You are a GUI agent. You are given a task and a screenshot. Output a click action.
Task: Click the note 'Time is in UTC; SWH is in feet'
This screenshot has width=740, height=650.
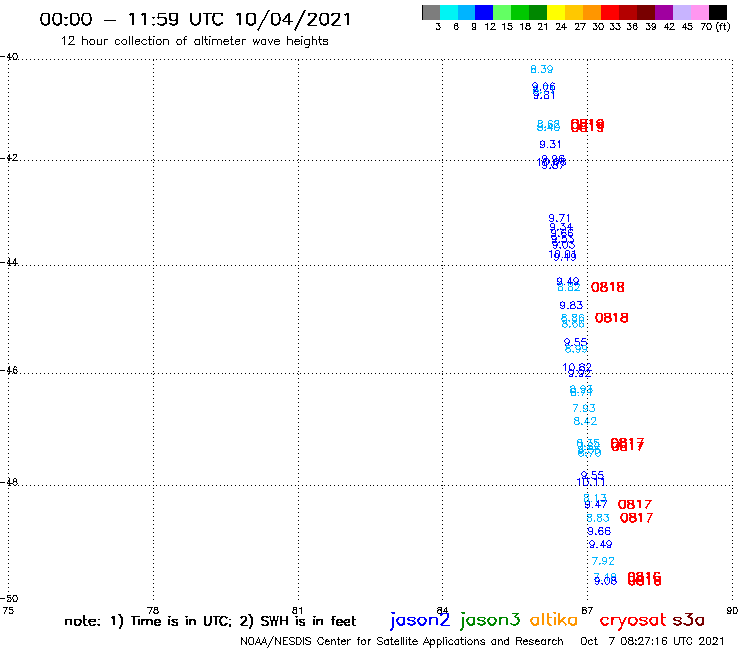(x=210, y=621)
